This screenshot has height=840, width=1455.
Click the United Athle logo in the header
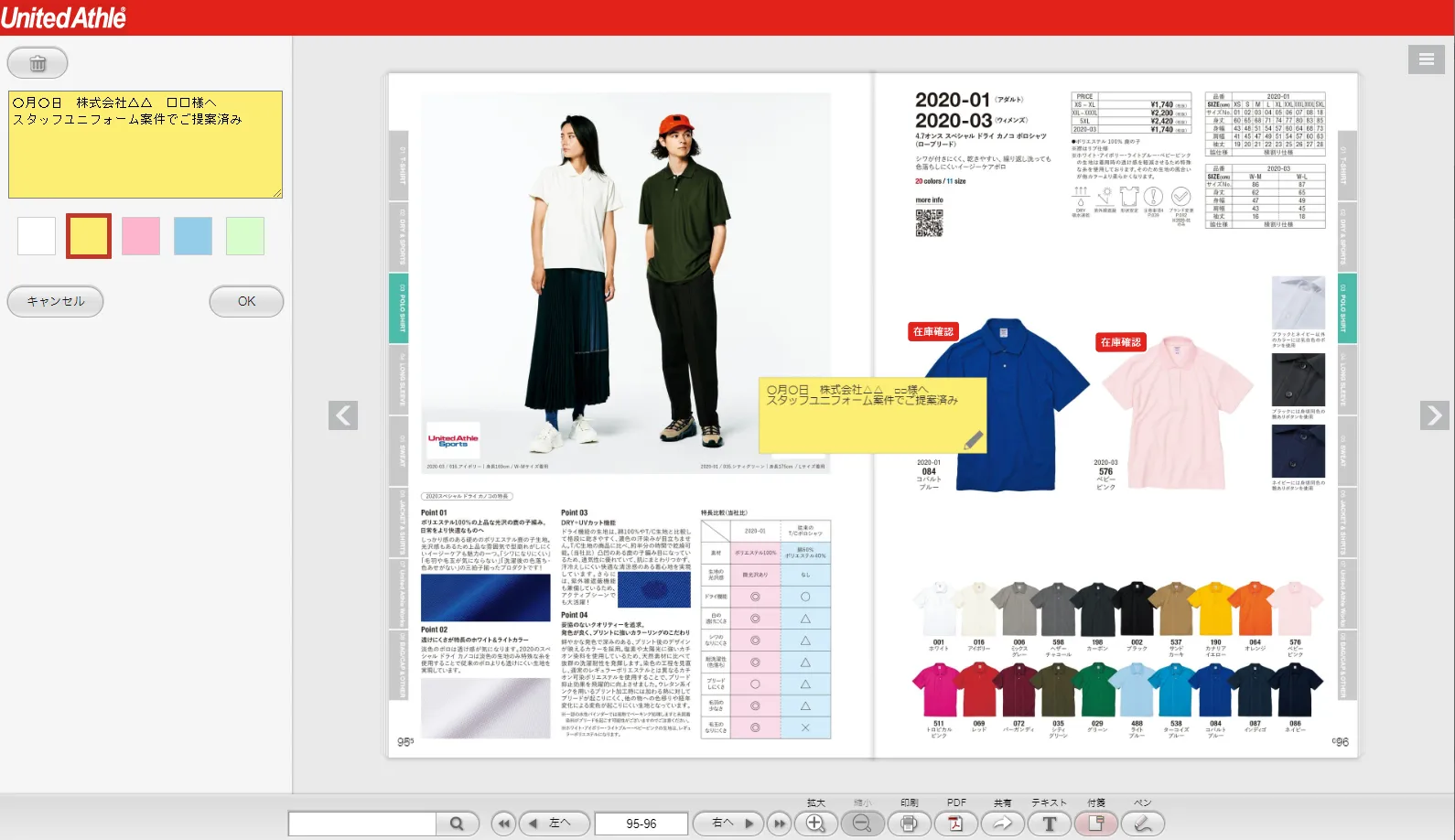click(63, 17)
